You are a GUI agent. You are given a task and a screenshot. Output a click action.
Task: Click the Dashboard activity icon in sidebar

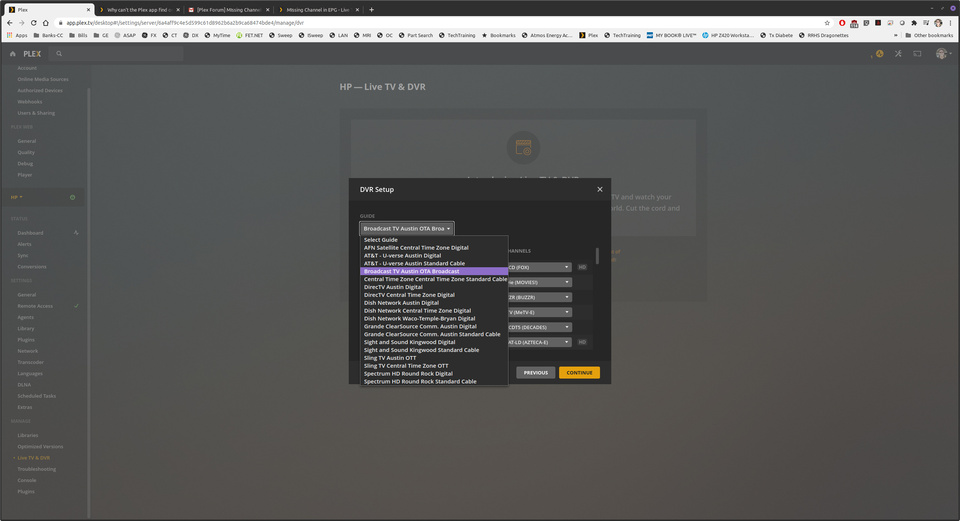coord(76,233)
